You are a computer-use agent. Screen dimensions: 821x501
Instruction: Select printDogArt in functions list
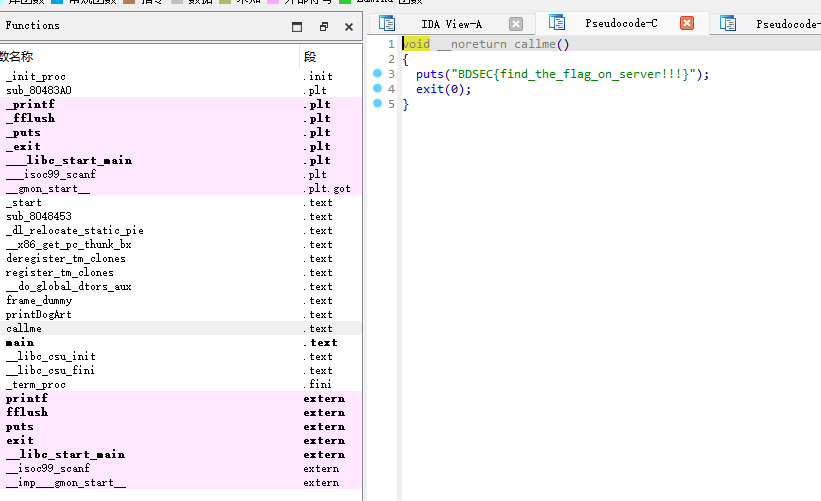pyautogui.click(x=181, y=314)
